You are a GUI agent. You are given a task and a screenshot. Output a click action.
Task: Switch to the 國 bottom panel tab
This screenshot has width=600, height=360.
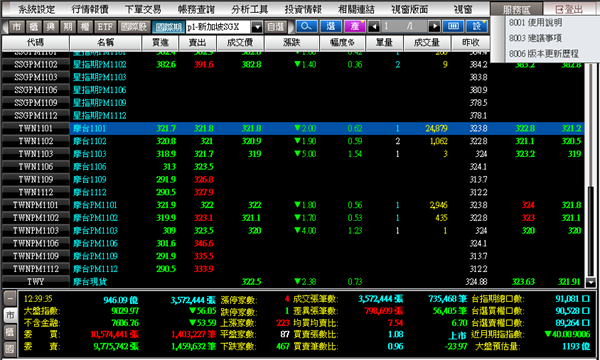10,349
